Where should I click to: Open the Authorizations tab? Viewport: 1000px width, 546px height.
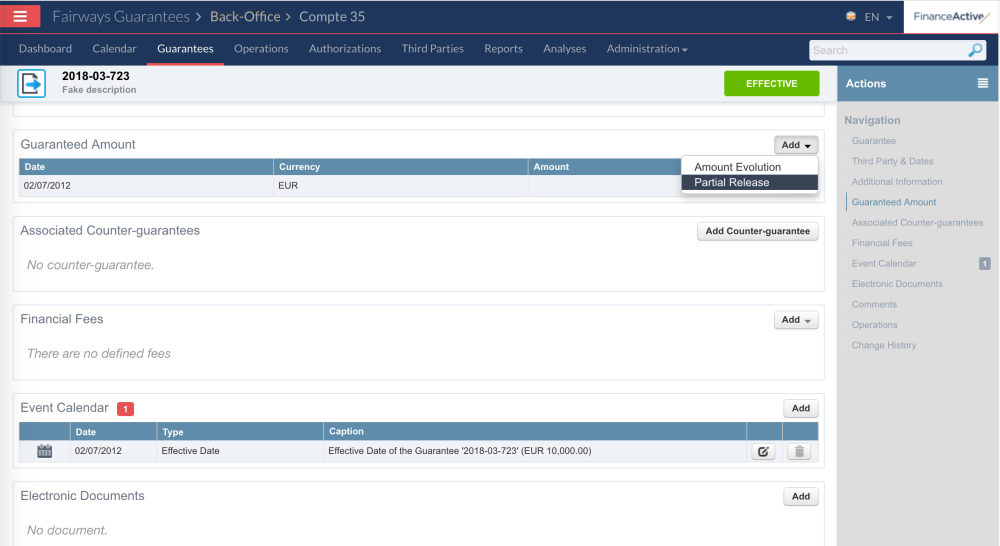point(345,49)
